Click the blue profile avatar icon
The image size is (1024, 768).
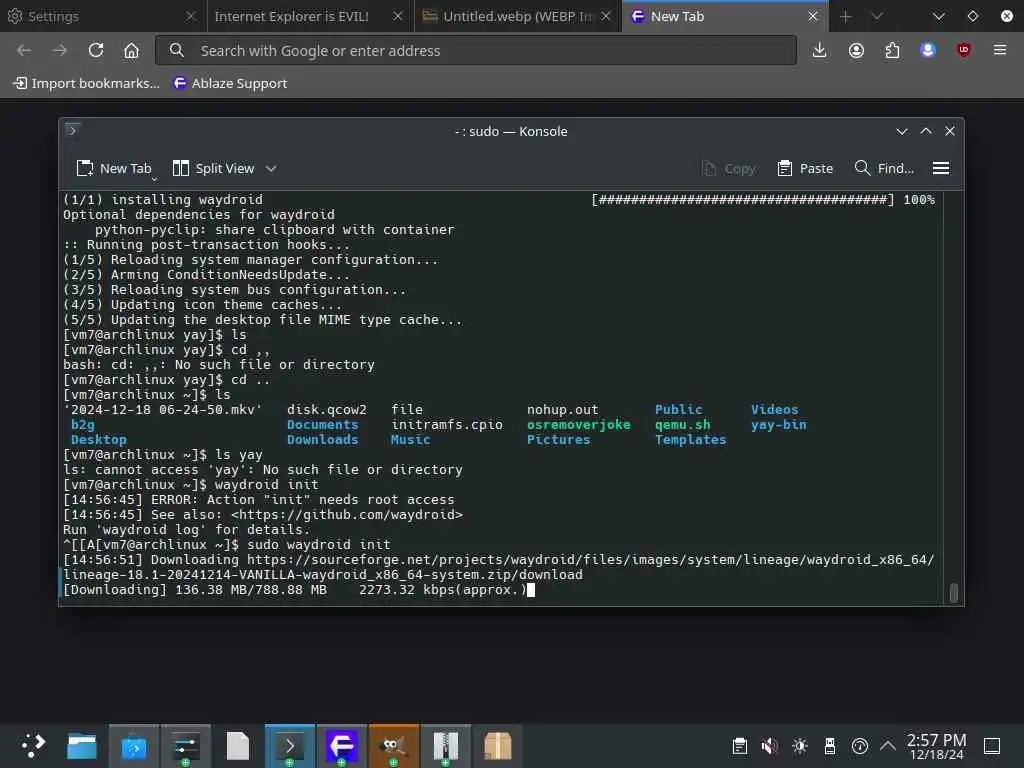(x=928, y=50)
